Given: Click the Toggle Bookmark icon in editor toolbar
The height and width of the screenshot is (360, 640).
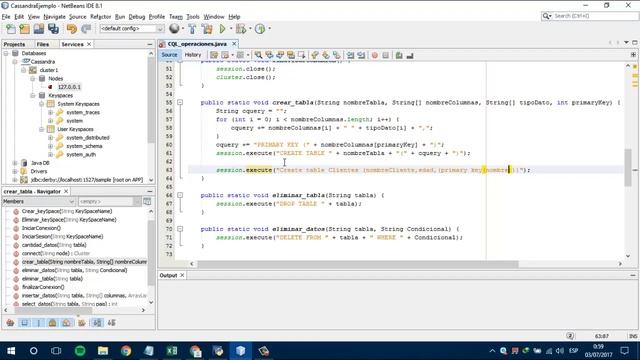Looking at the screenshot, I should pyautogui.click(x=336, y=55).
